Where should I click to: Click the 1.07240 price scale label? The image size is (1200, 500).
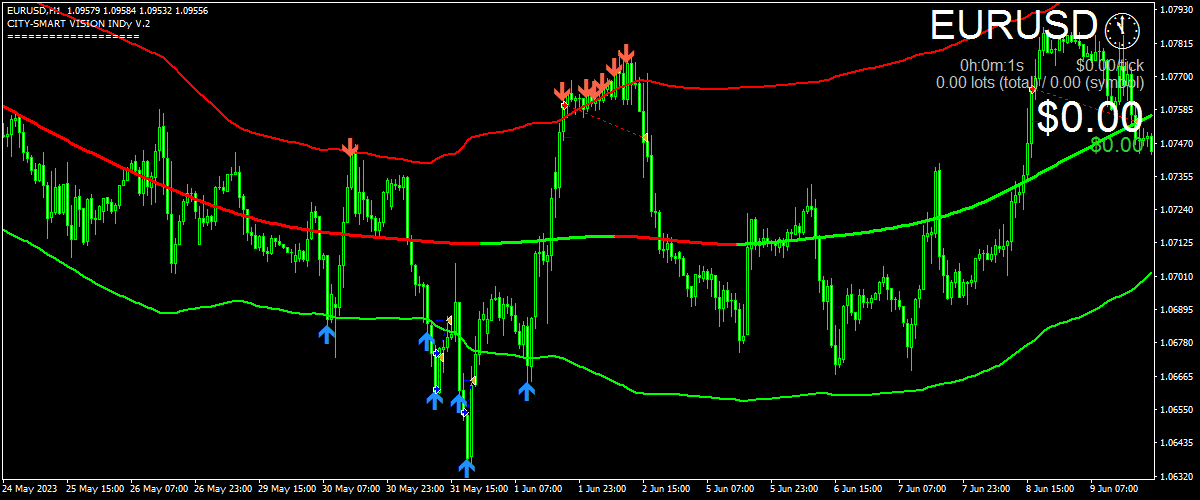(1178, 210)
